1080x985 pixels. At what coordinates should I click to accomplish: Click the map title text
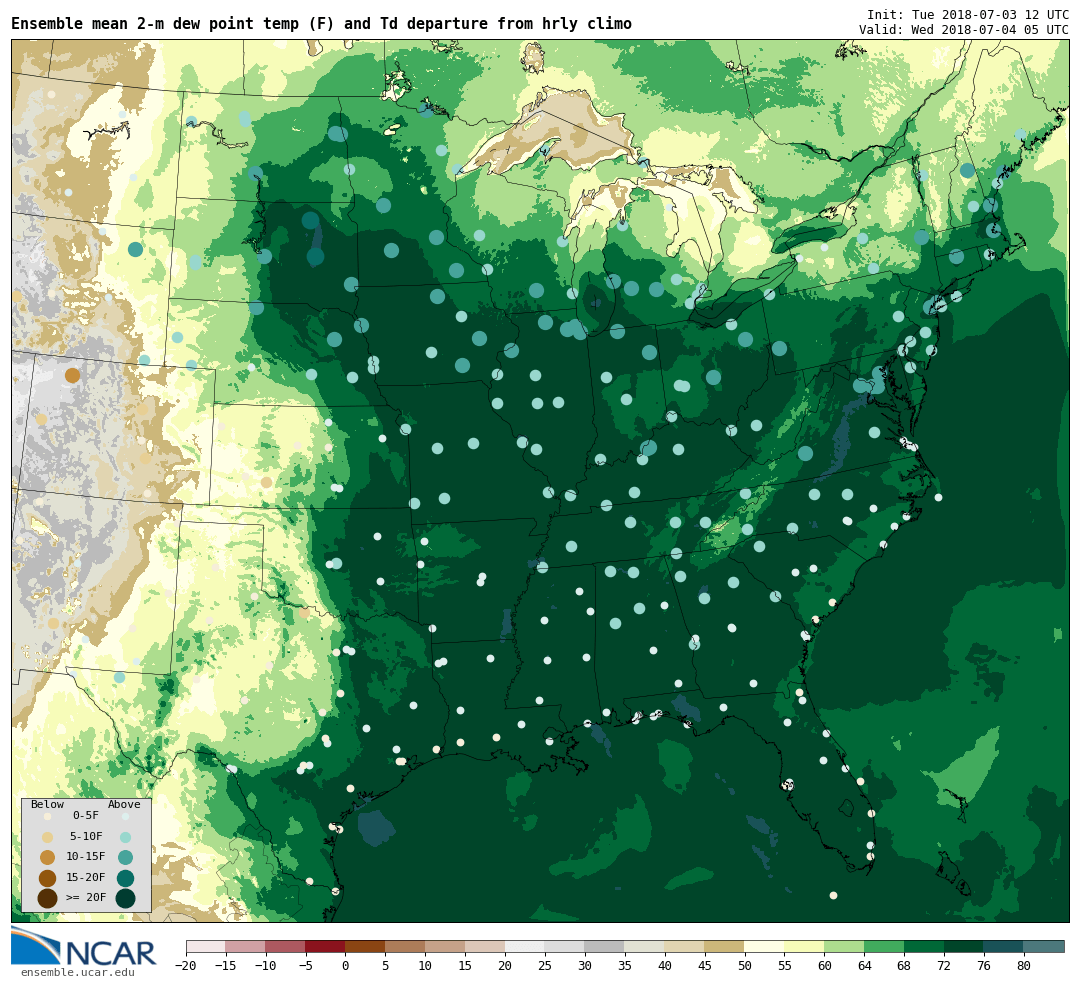[321, 23]
